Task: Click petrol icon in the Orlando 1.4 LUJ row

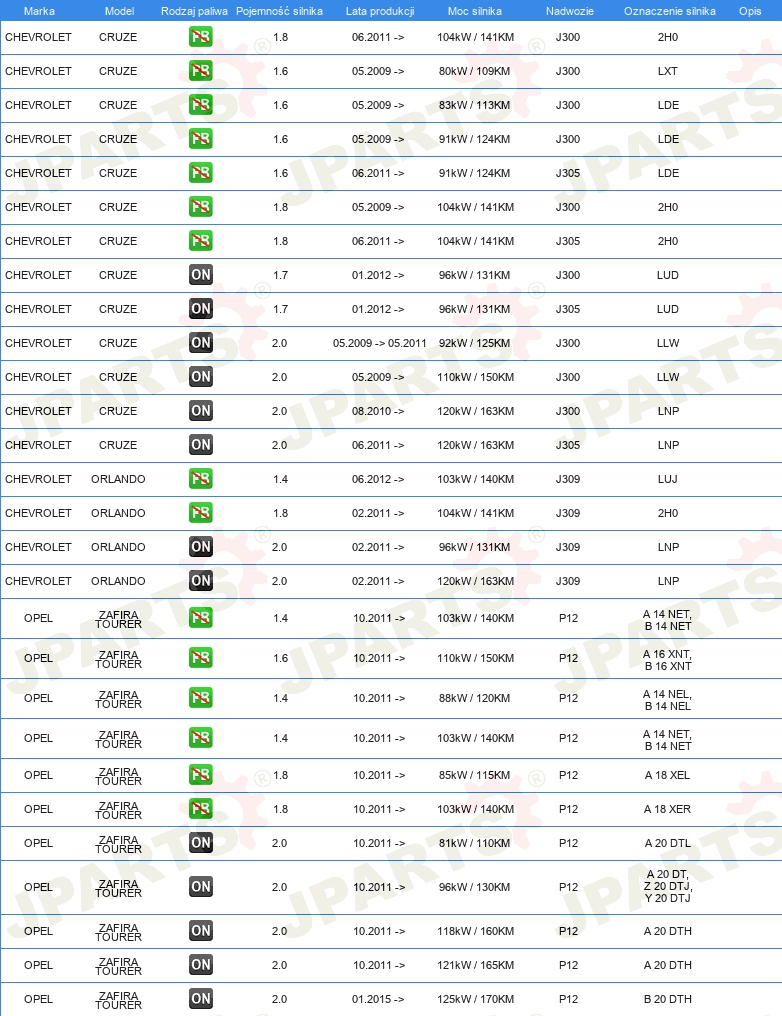Action: [x=201, y=479]
